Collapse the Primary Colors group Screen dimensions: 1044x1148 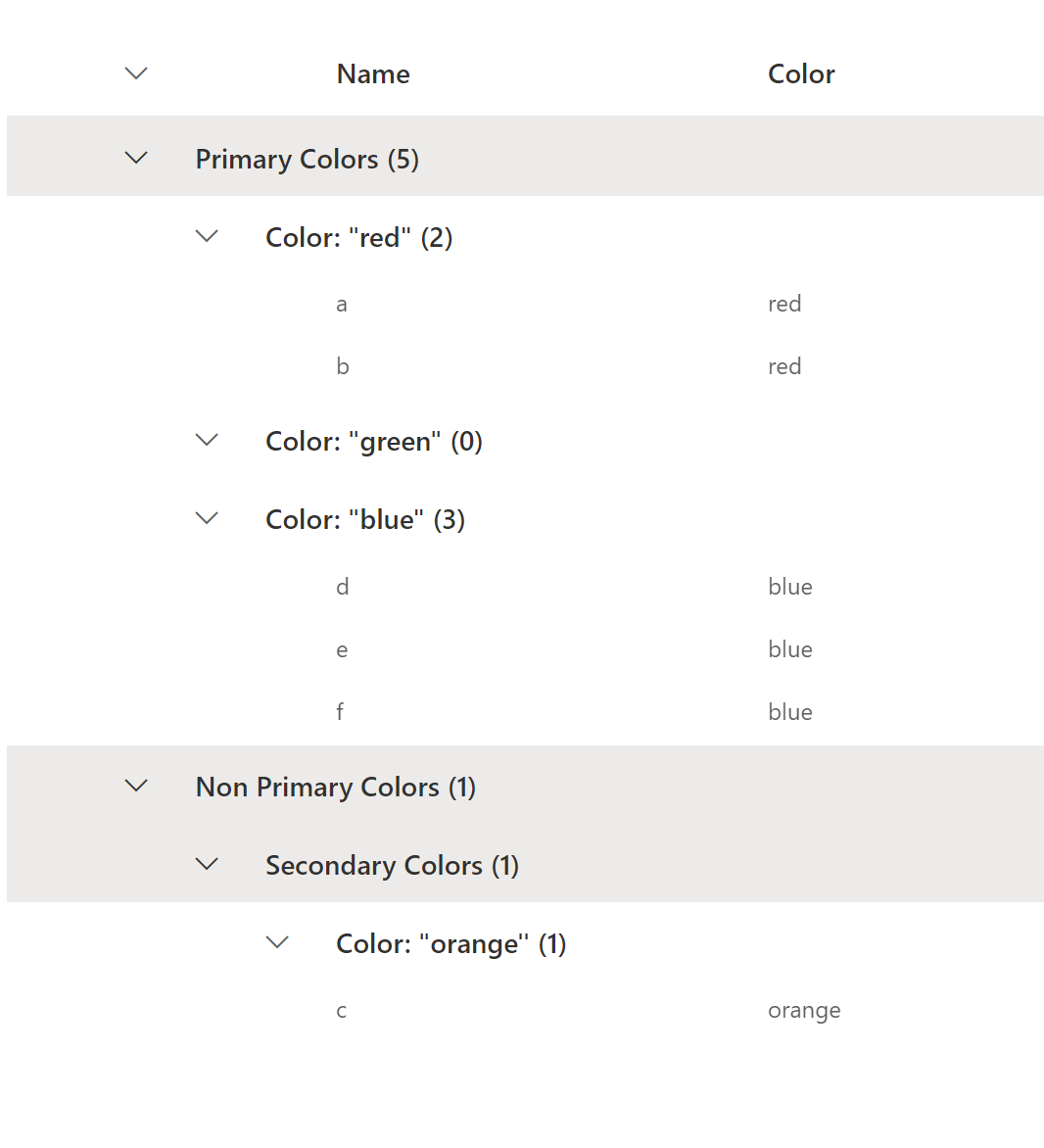135,157
